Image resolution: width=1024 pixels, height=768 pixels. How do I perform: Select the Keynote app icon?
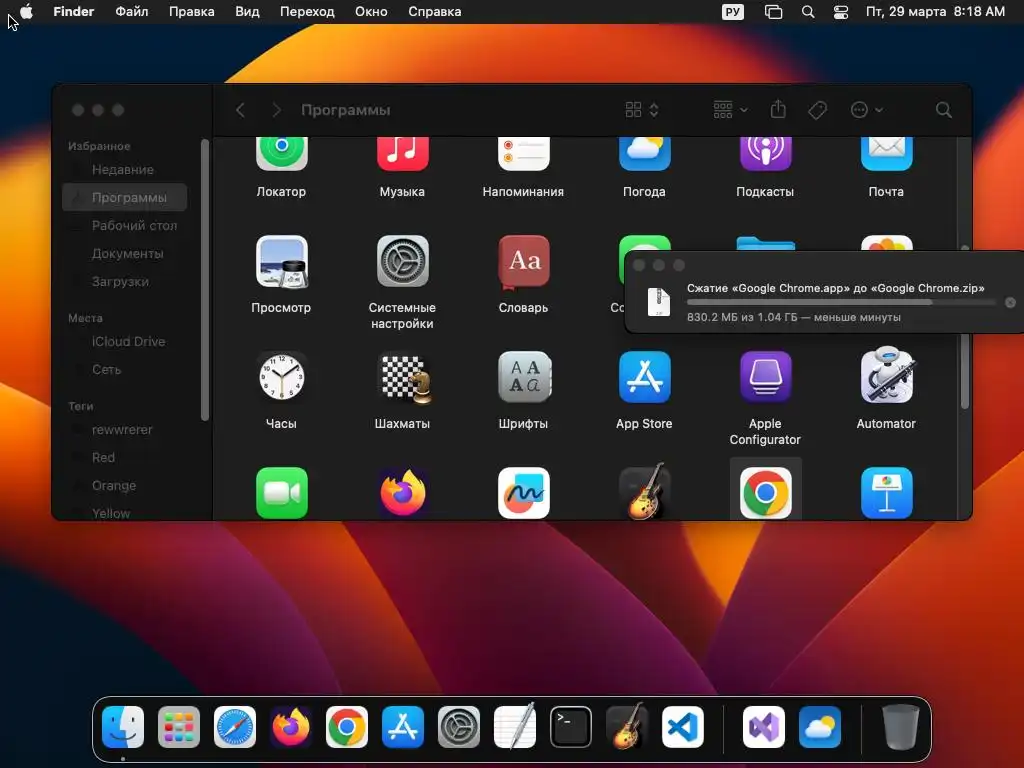coord(886,492)
